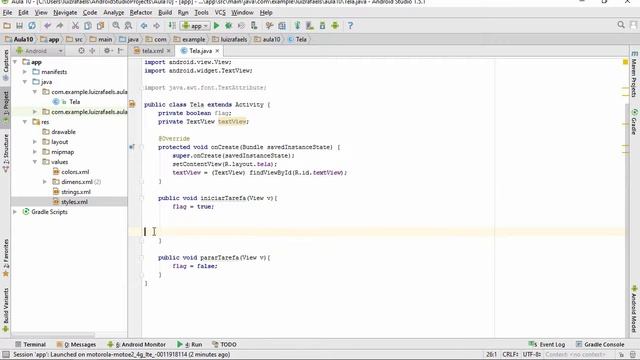
Task: Click the Make Project icon
Action: (172, 26)
